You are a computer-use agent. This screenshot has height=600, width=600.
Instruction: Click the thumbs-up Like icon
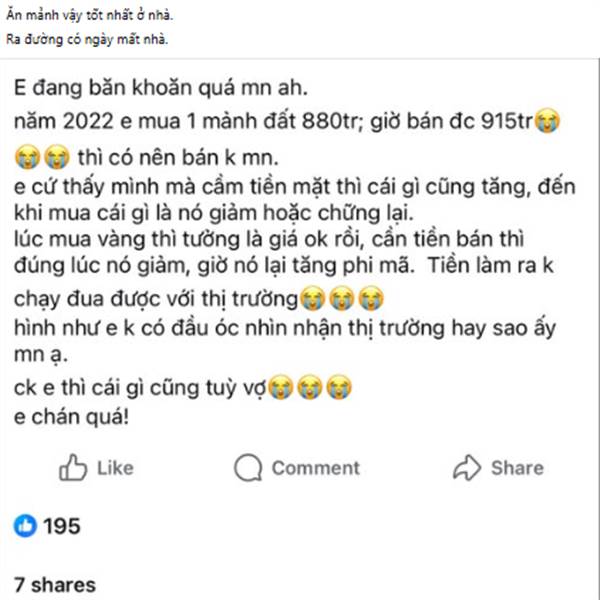[x=73, y=467]
